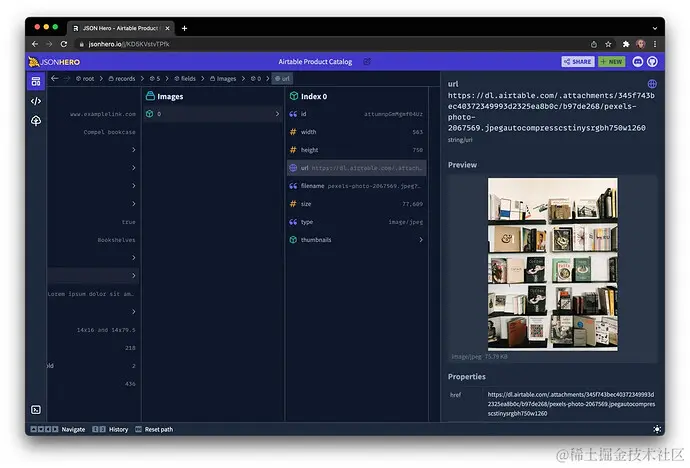Click the Bookshelves value
The height and width of the screenshot is (468, 690).
pyautogui.click(x=117, y=240)
